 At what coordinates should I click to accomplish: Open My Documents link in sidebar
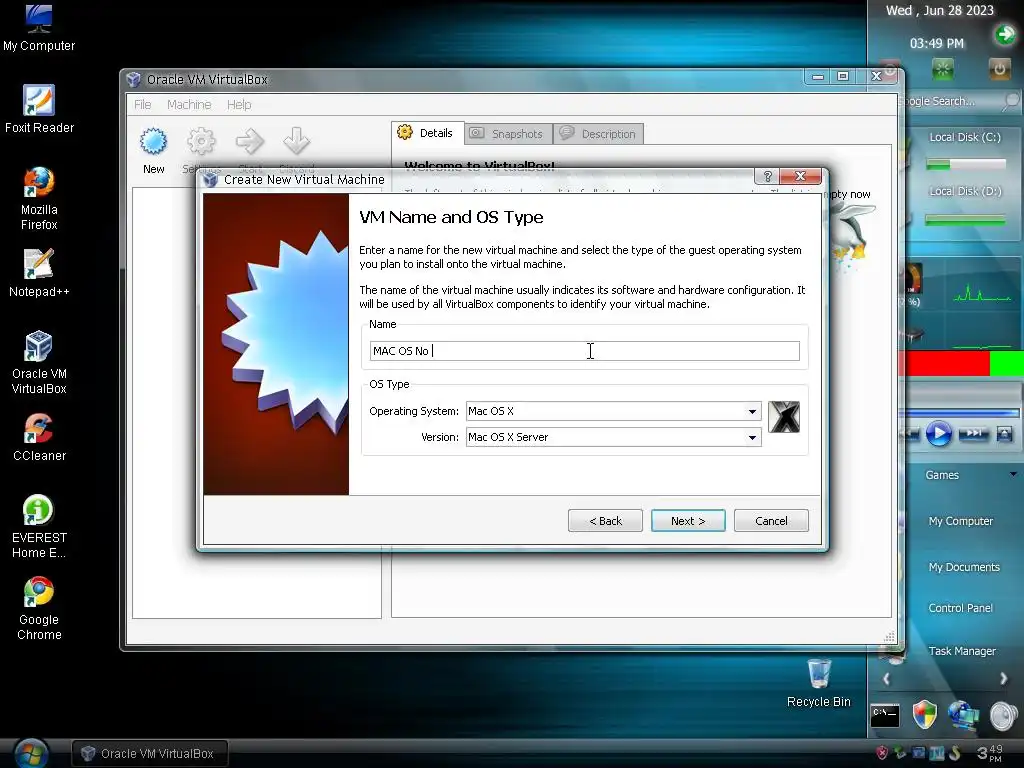pyautogui.click(x=964, y=567)
